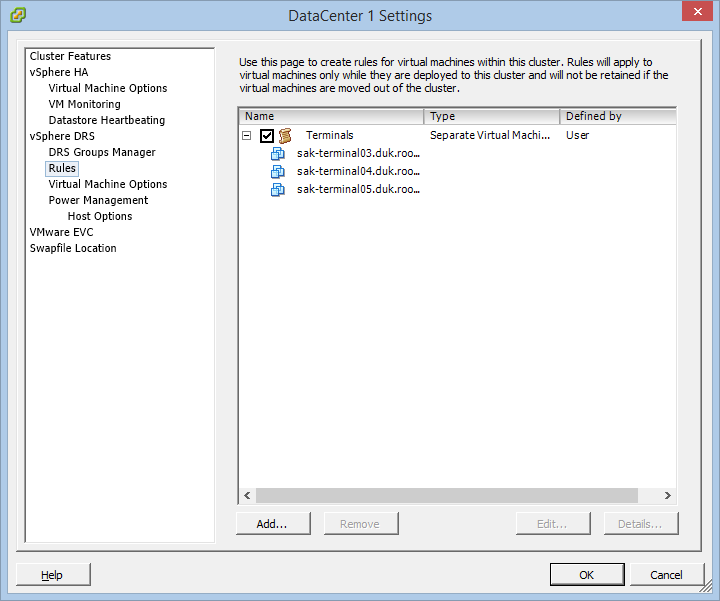
Task: Uncheck the Terminals rule checkbox
Action: (267, 135)
